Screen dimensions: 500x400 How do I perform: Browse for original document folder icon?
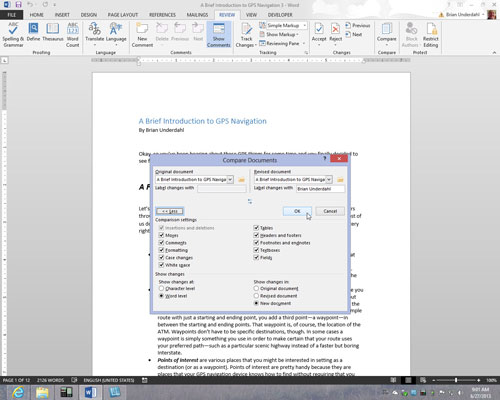pyautogui.click(x=241, y=180)
